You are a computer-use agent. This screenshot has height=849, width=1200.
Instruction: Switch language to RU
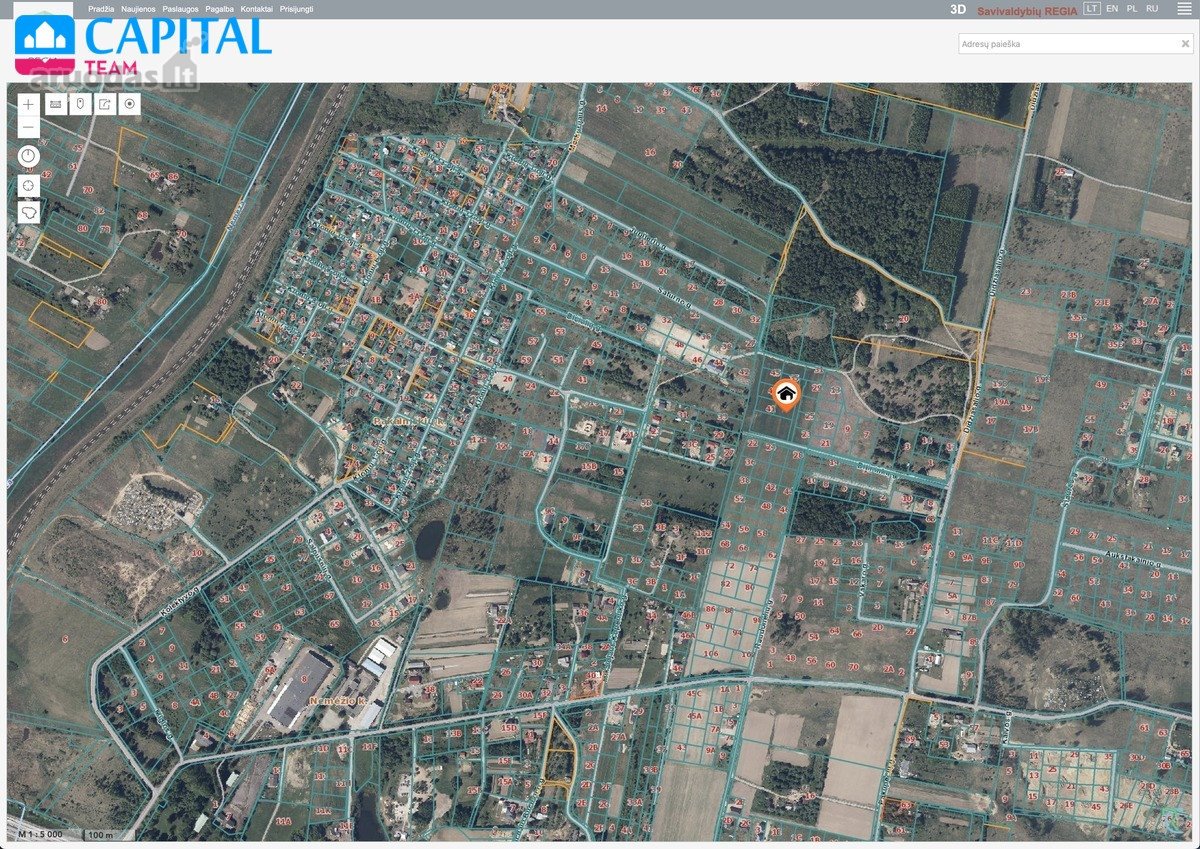[1152, 8]
